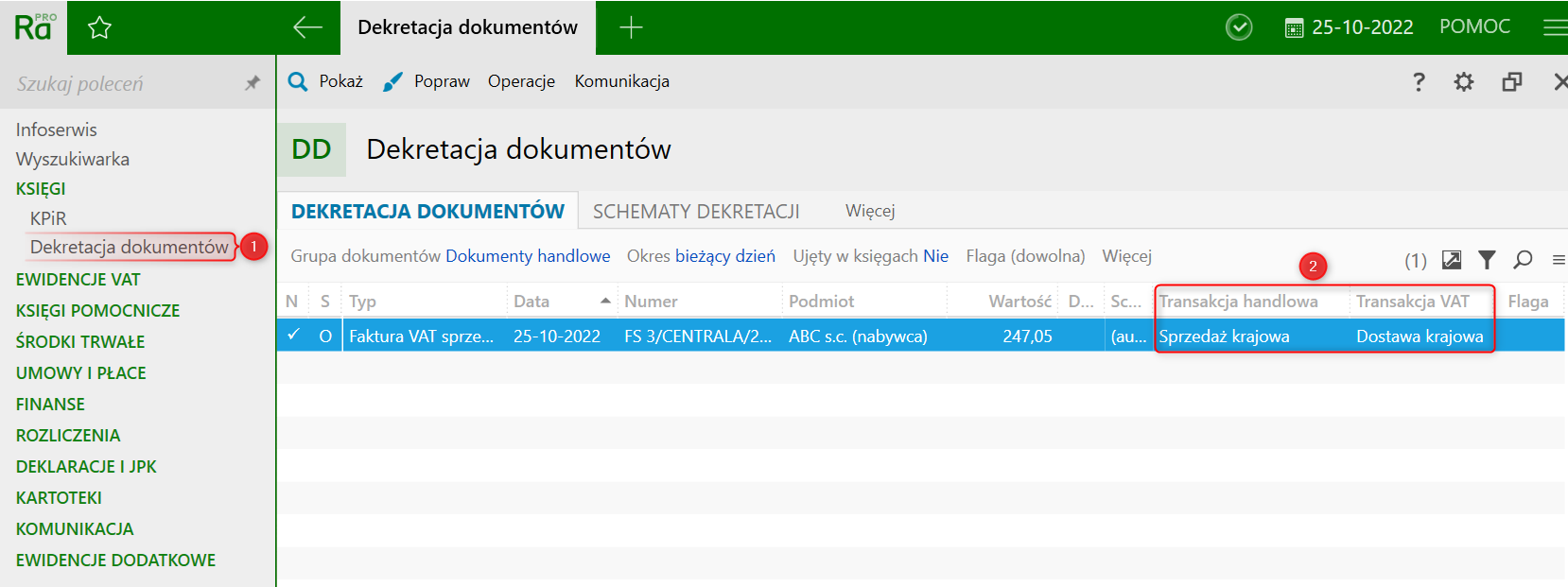Open KSIĘGI POMOCNICZE section
1568x587 pixels.
[x=97, y=311]
